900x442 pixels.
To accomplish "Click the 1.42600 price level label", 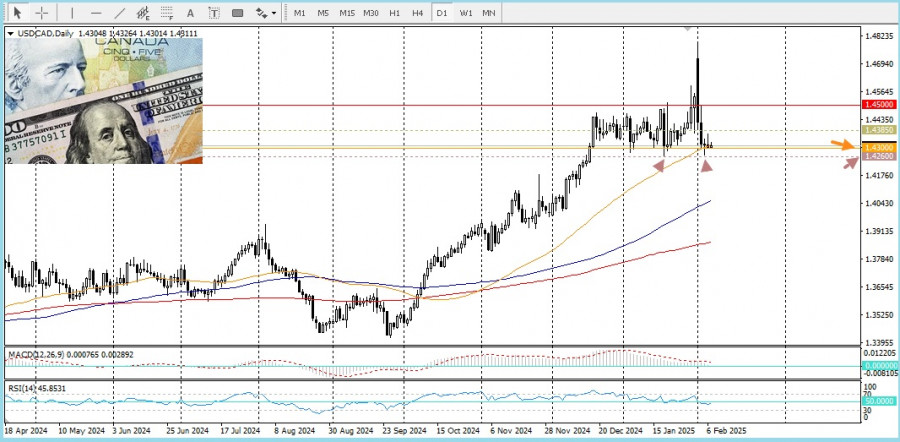I will [x=879, y=156].
